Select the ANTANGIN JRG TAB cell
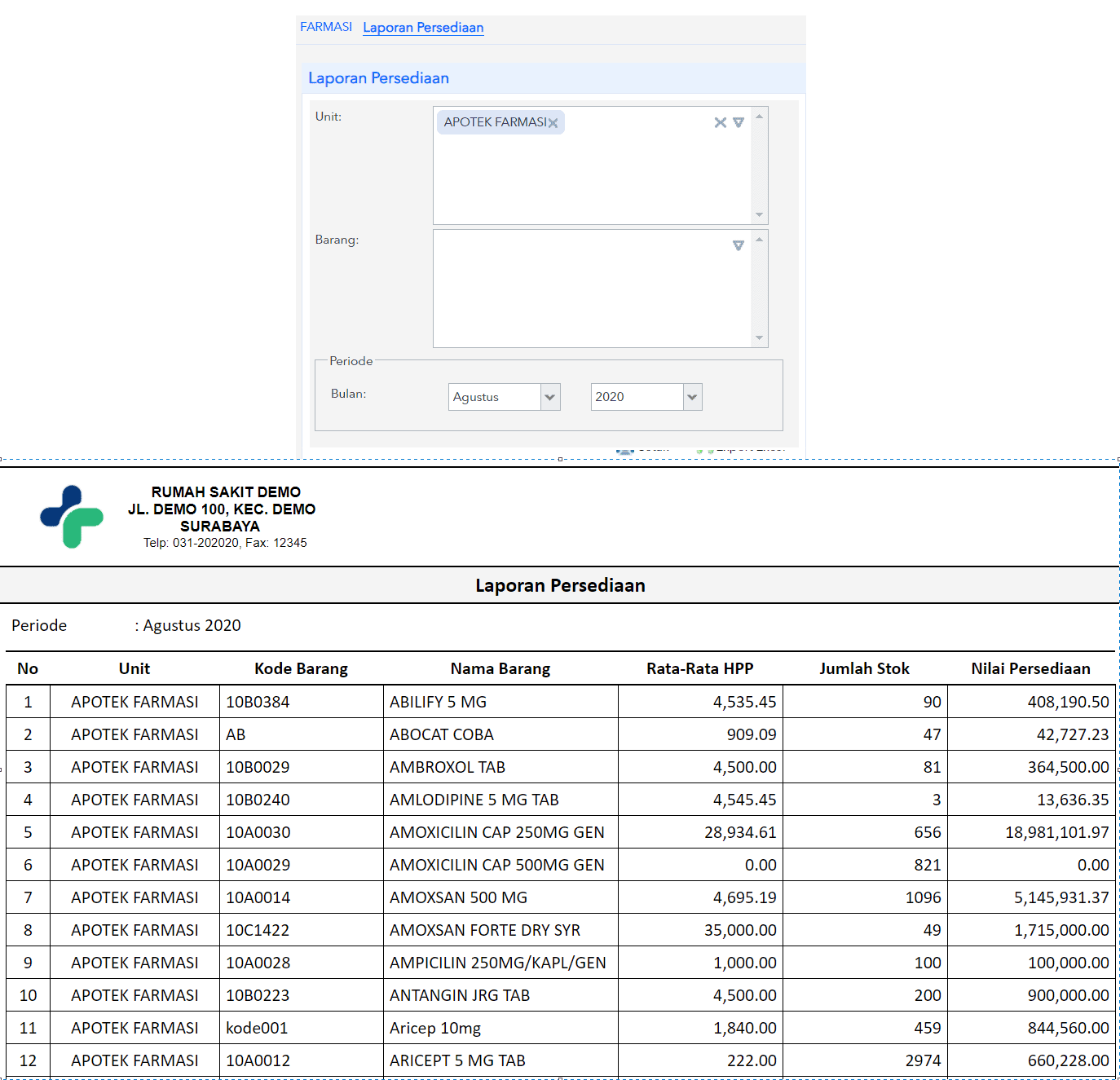This screenshot has height=1080, width=1120. [x=500, y=995]
